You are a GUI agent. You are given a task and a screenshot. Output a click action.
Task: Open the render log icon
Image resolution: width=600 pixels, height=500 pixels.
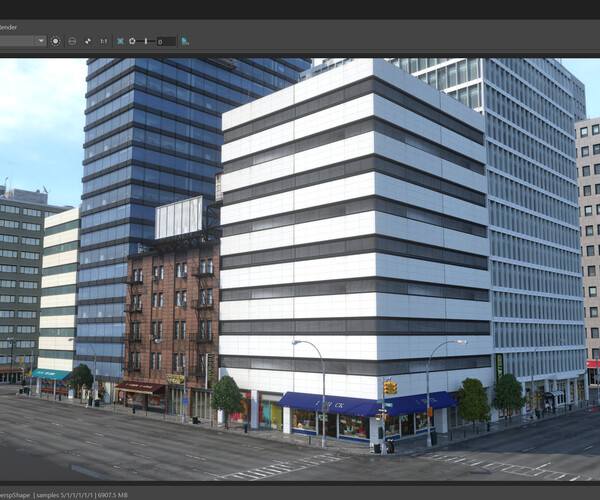click(185, 41)
